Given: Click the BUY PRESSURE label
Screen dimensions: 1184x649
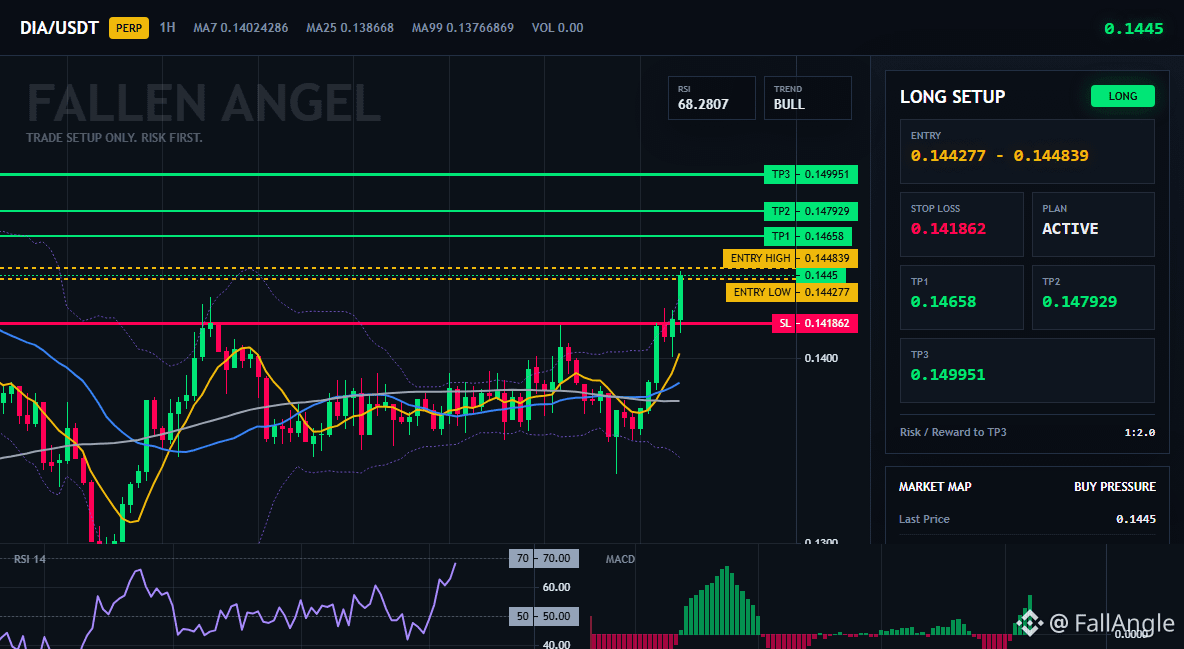Looking at the screenshot, I should 1115,487.
